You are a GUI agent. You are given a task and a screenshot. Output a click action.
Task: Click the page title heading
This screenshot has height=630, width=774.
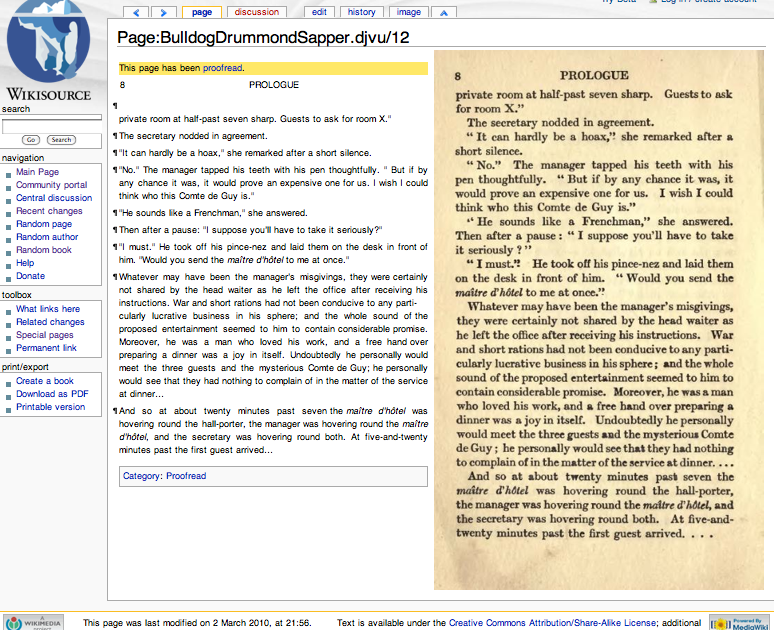263,38
